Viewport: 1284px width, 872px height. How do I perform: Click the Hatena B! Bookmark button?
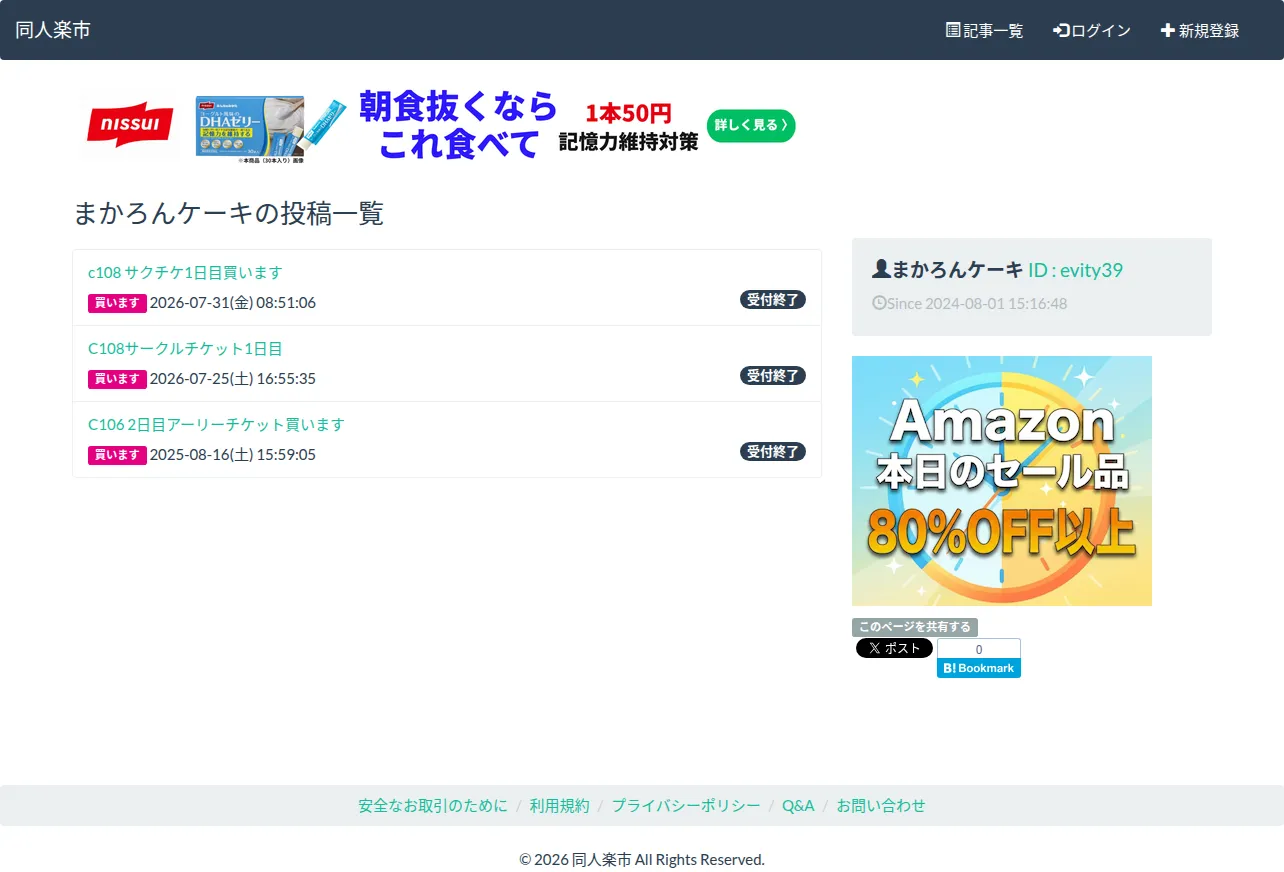[979, 668]
